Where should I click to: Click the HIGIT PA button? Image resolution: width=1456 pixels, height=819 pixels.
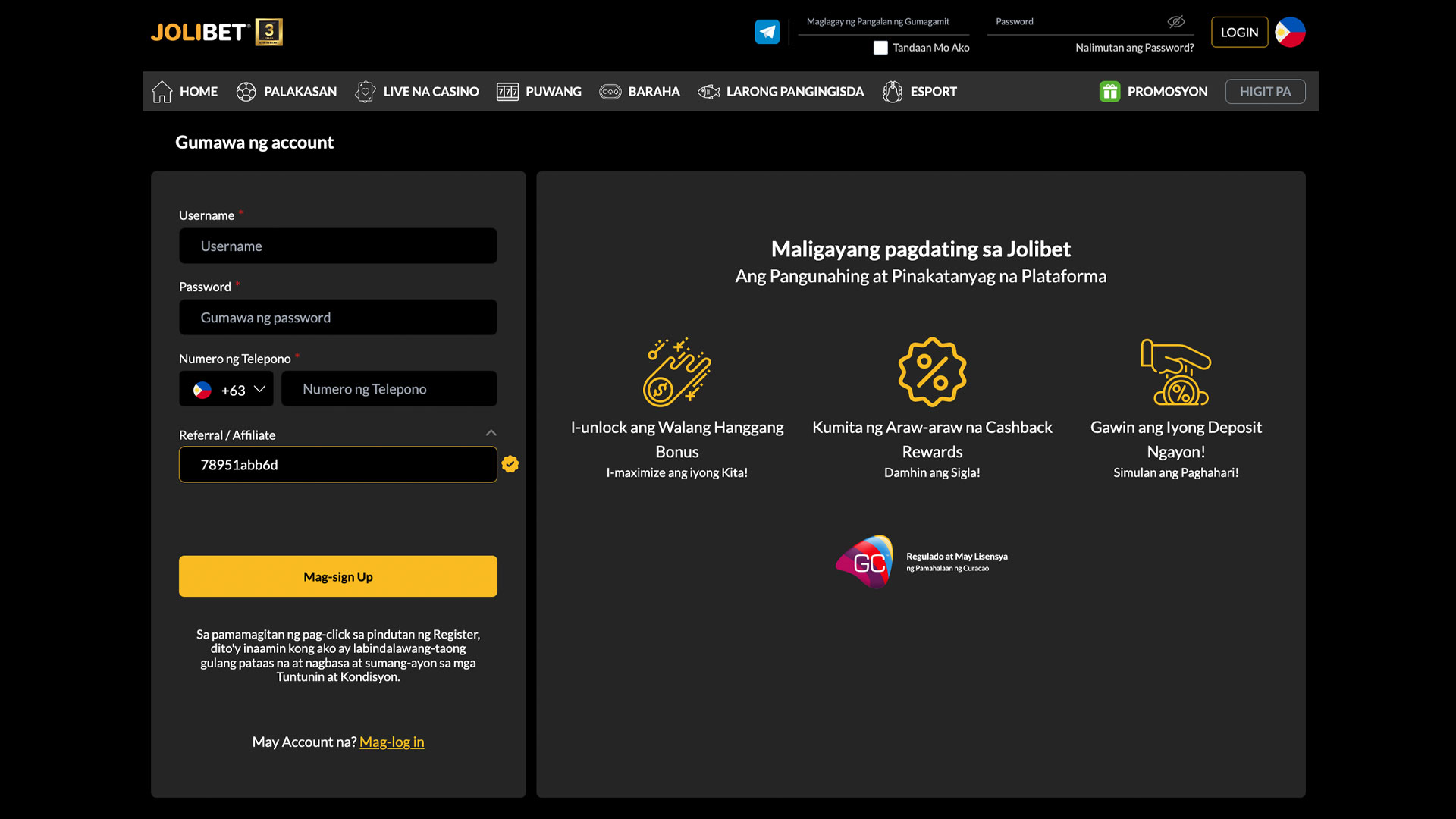[1265, 92]
